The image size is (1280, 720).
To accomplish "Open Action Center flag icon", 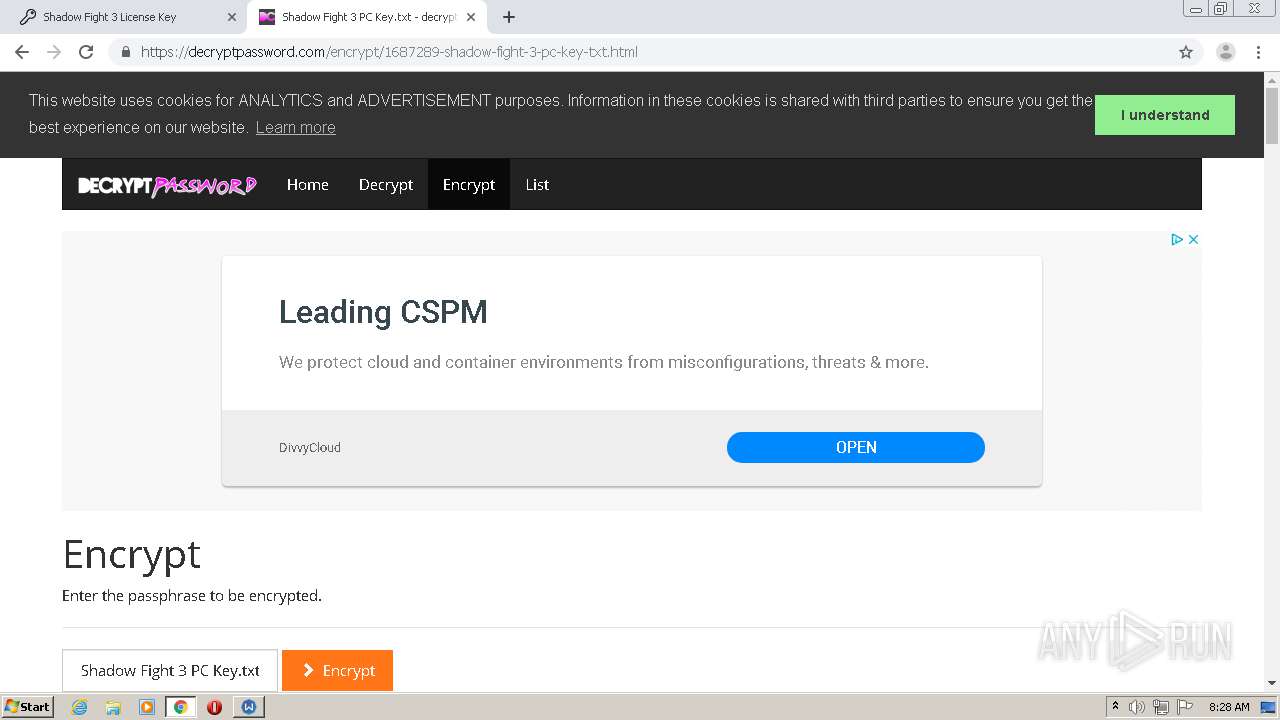I will (1185, 707).
